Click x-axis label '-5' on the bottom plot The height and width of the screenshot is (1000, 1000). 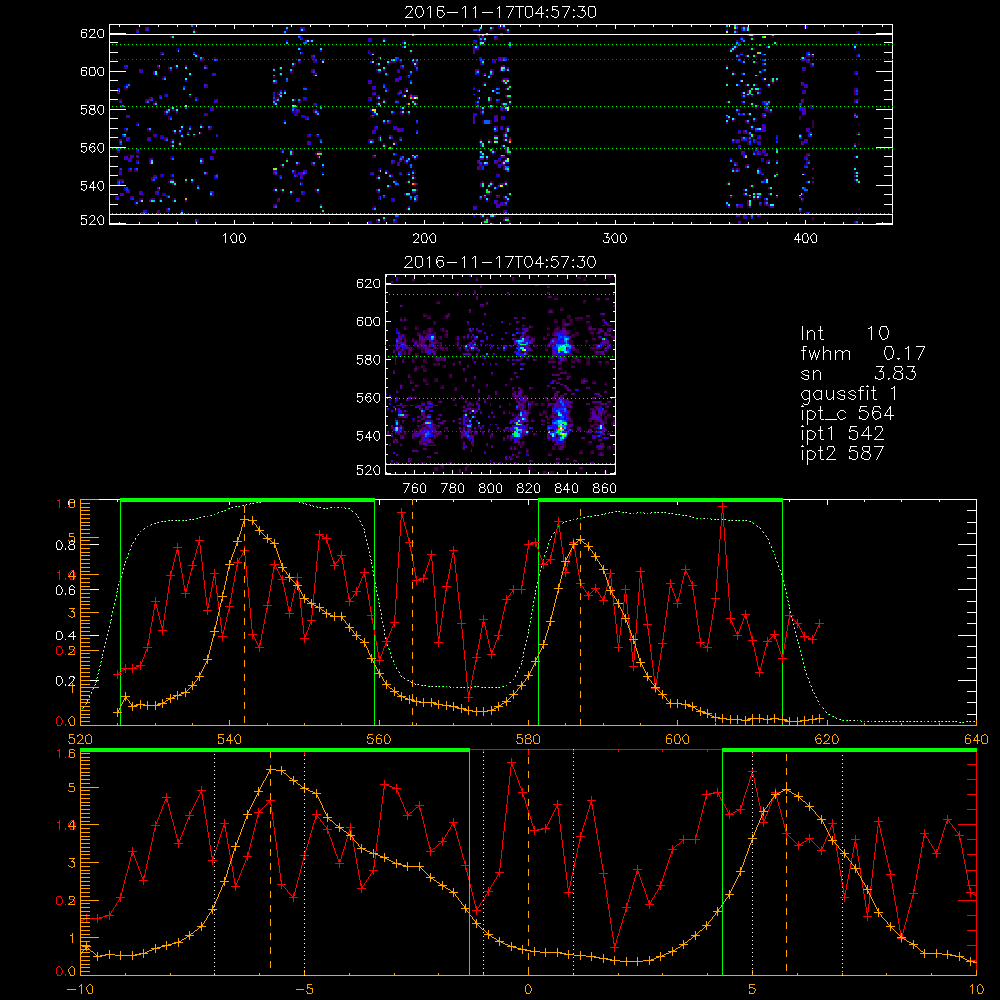[x=304, y=989]
